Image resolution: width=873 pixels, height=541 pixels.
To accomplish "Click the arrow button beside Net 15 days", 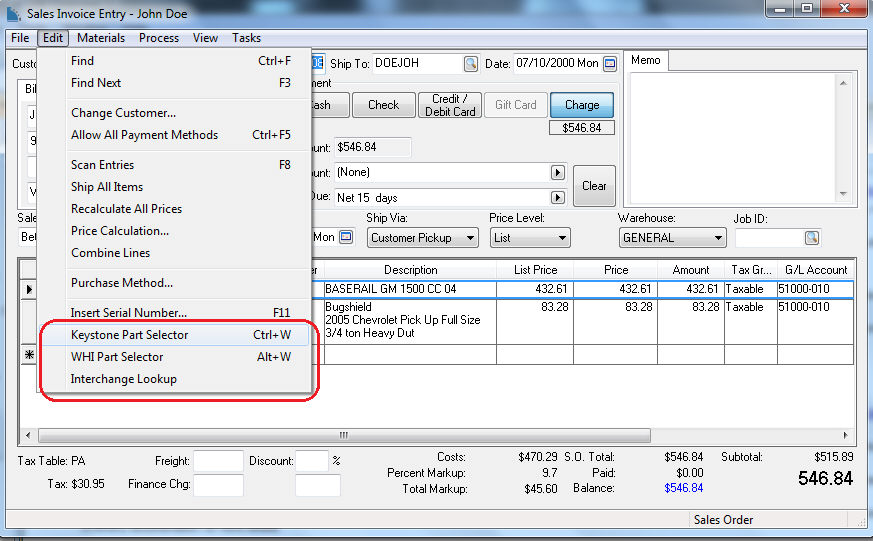I will [557, 198].
